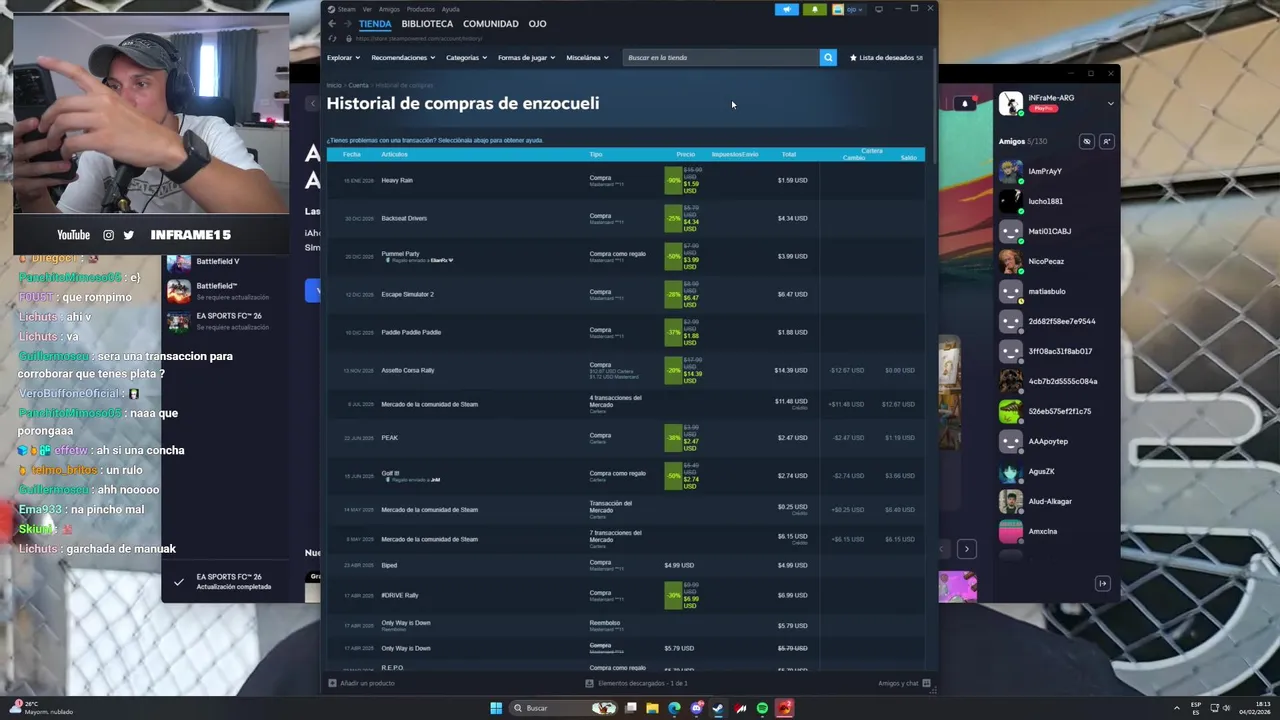
Task: Open the ojo account dropdown
Action: tap(848, 9)
